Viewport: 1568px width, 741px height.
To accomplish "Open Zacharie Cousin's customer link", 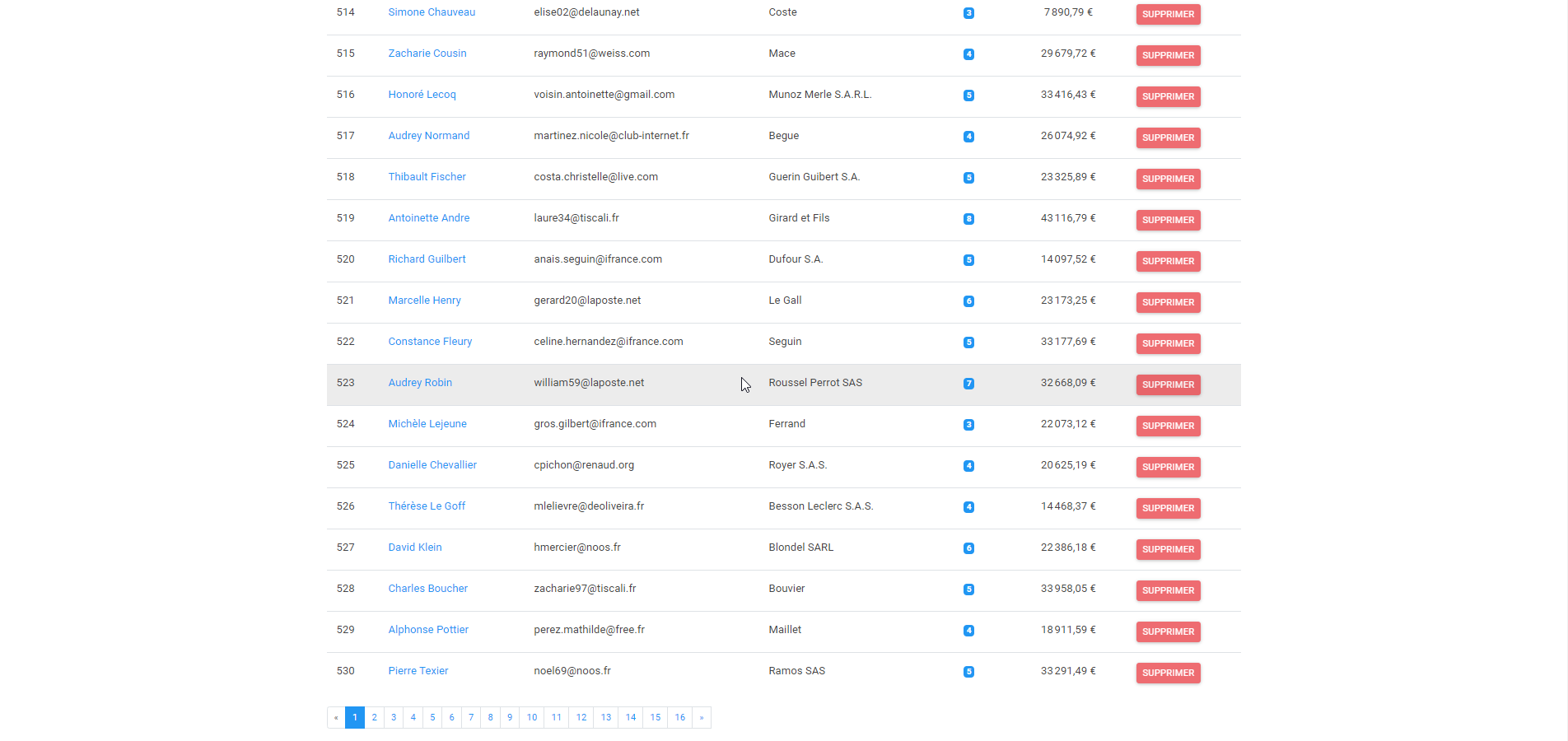I will tap(427, 54).
